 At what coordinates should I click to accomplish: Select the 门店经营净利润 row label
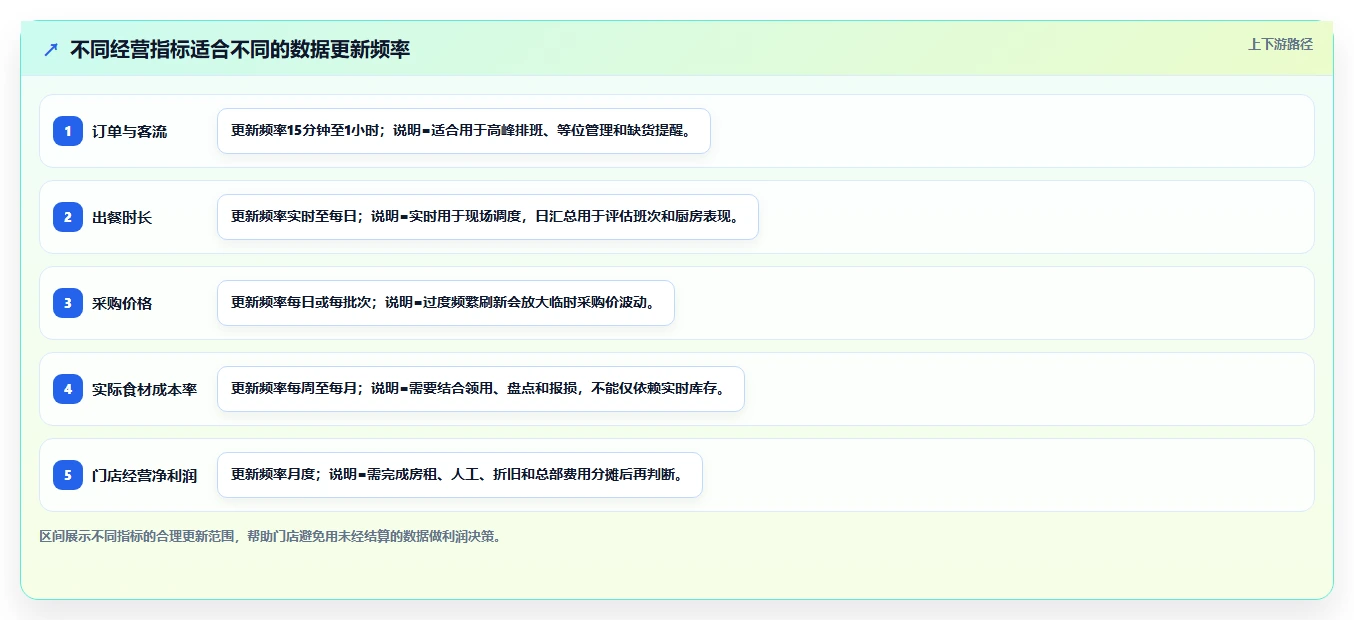[145, 475]
